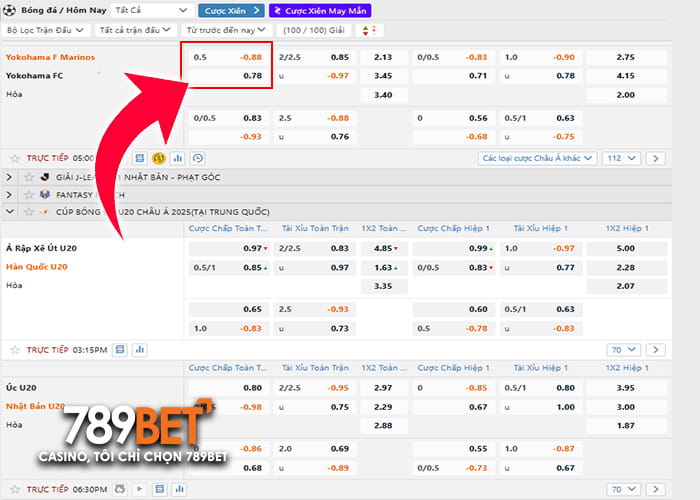Image resolution: width=700 pixels, height=500 pixels.
Task: Open scoreboard icon in 05:00 match row
Action: pyautogui.click(x=140, y=158)
